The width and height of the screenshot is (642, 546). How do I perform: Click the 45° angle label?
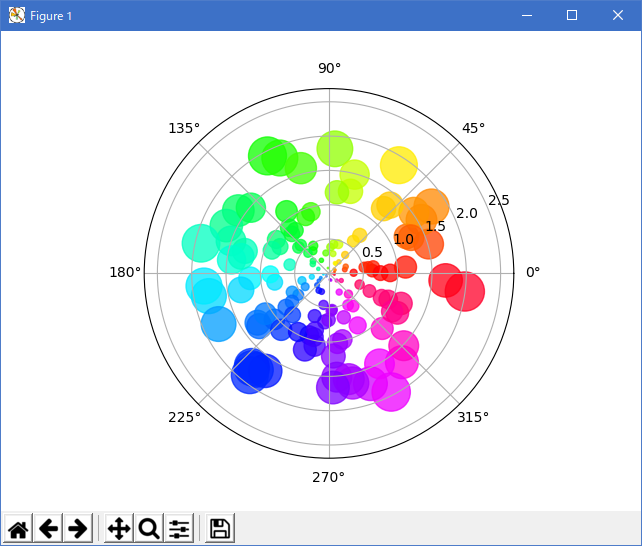473,128
